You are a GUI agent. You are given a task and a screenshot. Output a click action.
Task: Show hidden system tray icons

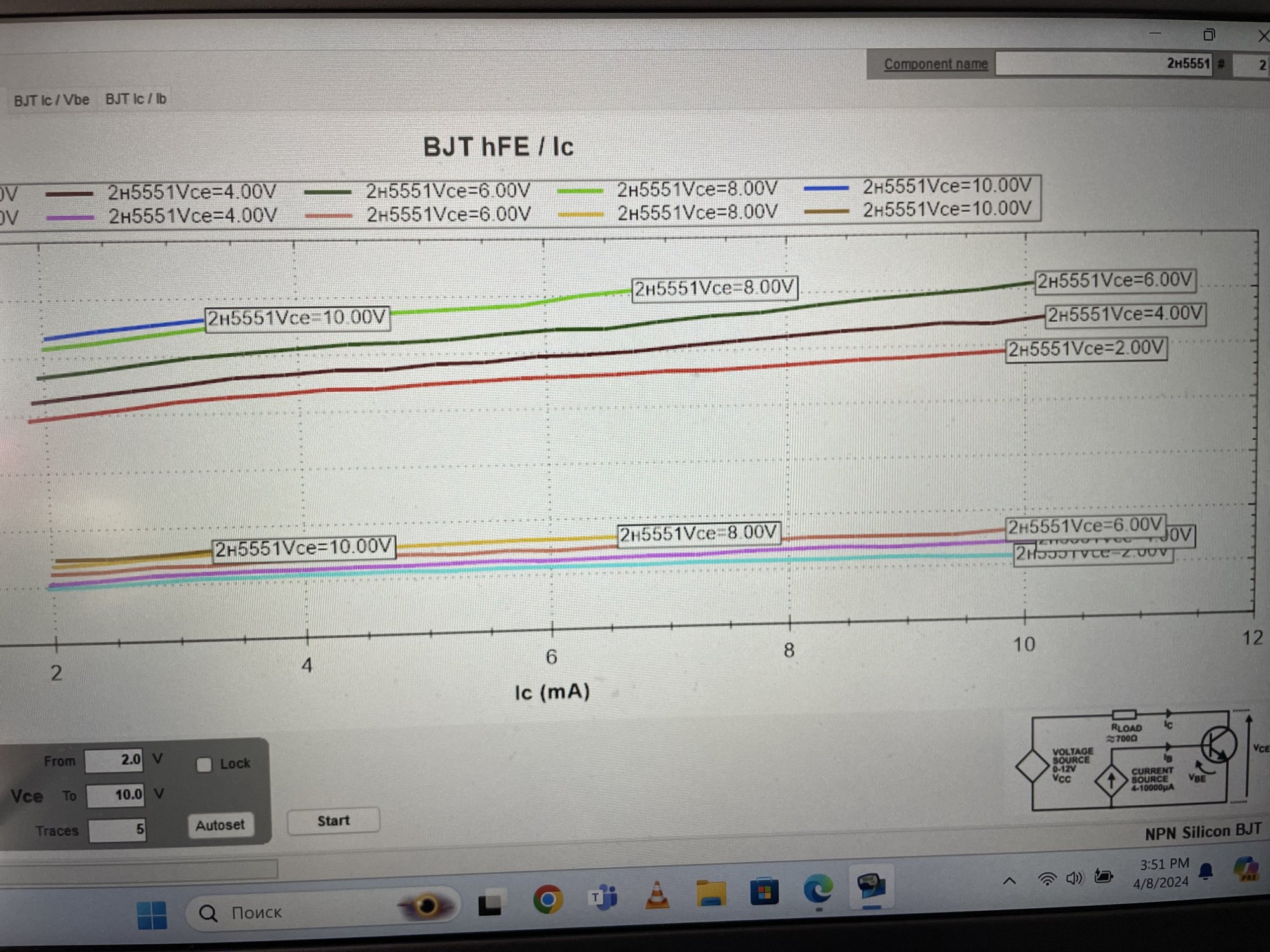tap(1009, 880)
